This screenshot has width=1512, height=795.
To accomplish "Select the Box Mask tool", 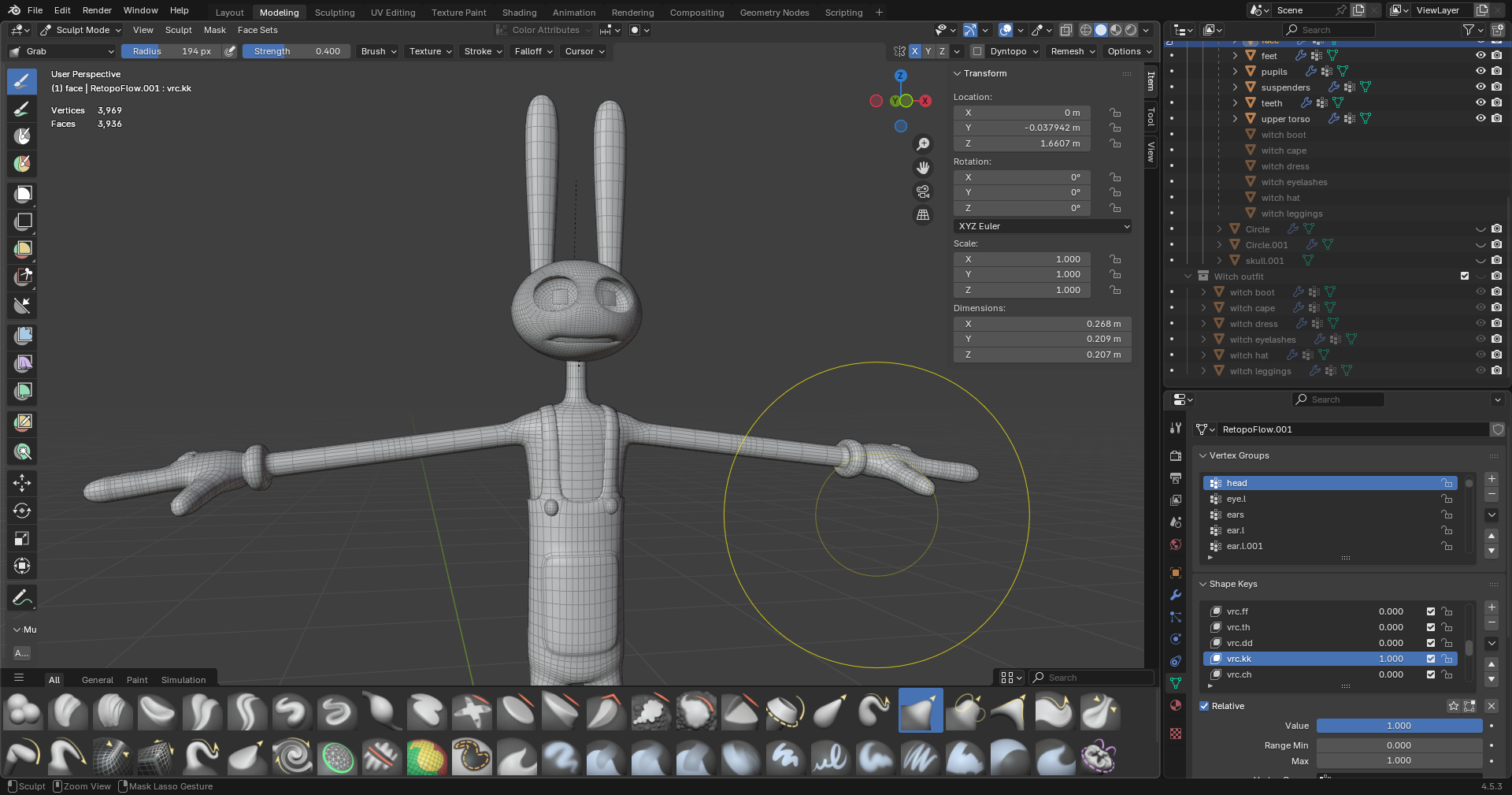I will [22, 194].
